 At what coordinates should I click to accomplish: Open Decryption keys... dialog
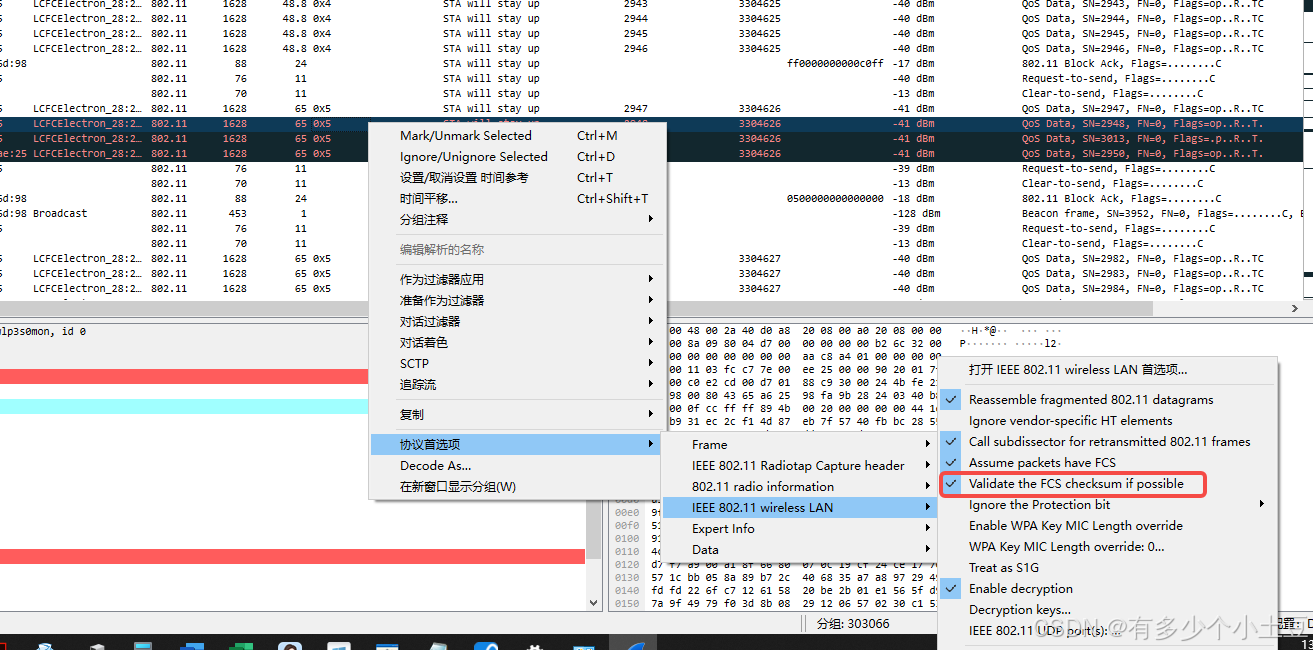[x=1107, y=610]
